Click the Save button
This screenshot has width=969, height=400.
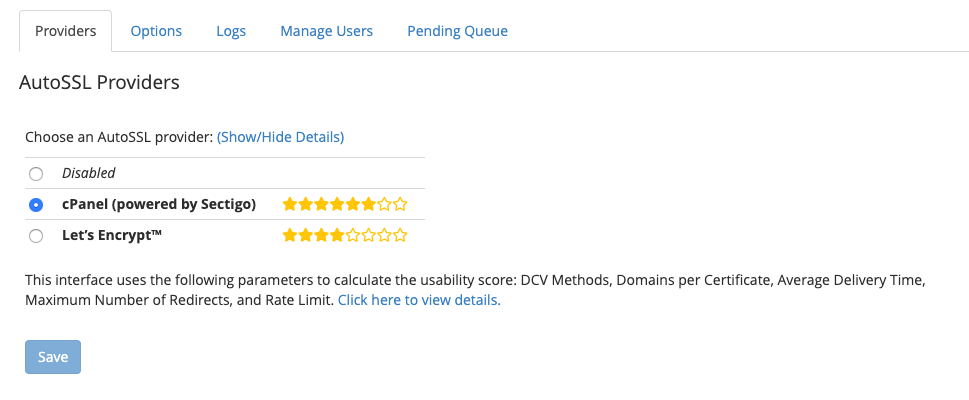click(x=53, y=357)
